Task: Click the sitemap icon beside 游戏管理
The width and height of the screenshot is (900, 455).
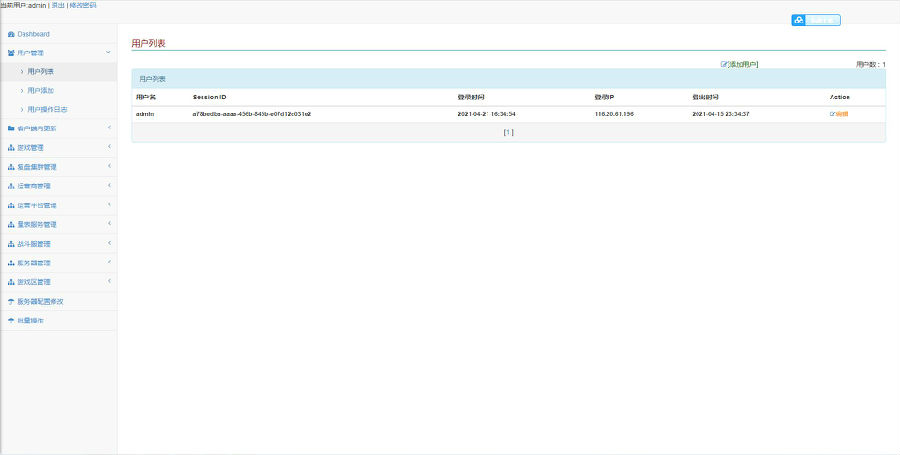Action: pyautogui.click(x=11, y=148)
